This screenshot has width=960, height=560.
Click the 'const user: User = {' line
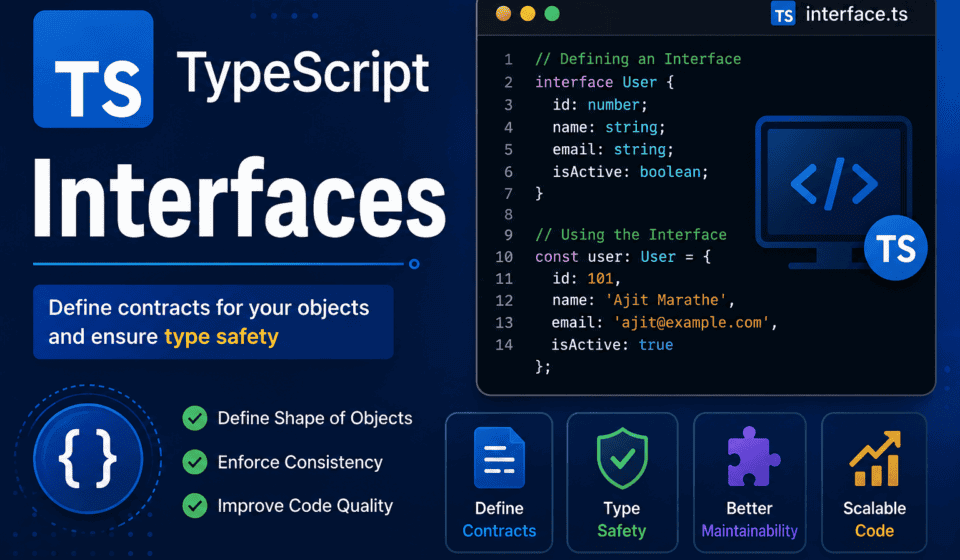tap(623, 257)
